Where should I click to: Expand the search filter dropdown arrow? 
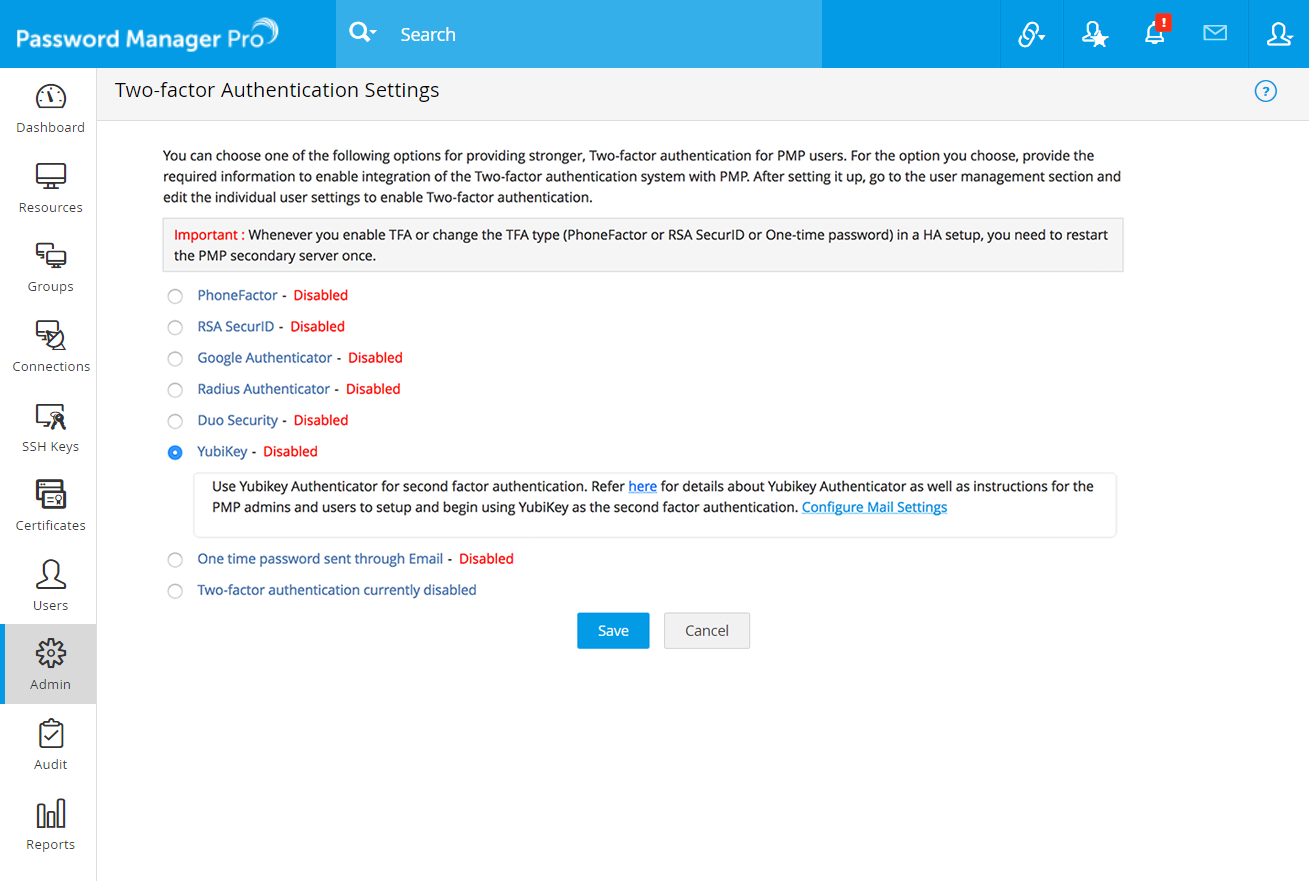point(373,34)
